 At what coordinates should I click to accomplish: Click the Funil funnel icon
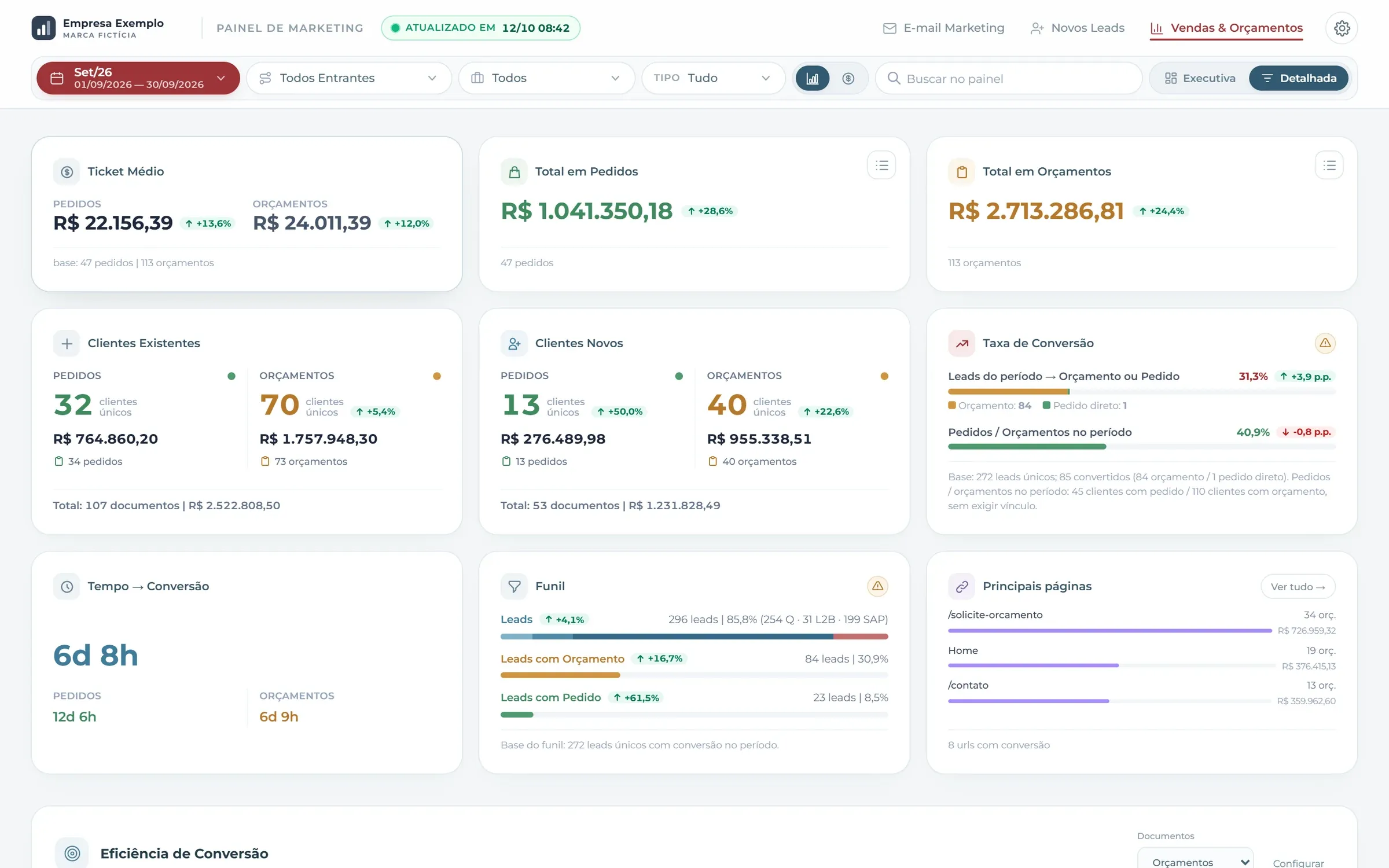514,587
